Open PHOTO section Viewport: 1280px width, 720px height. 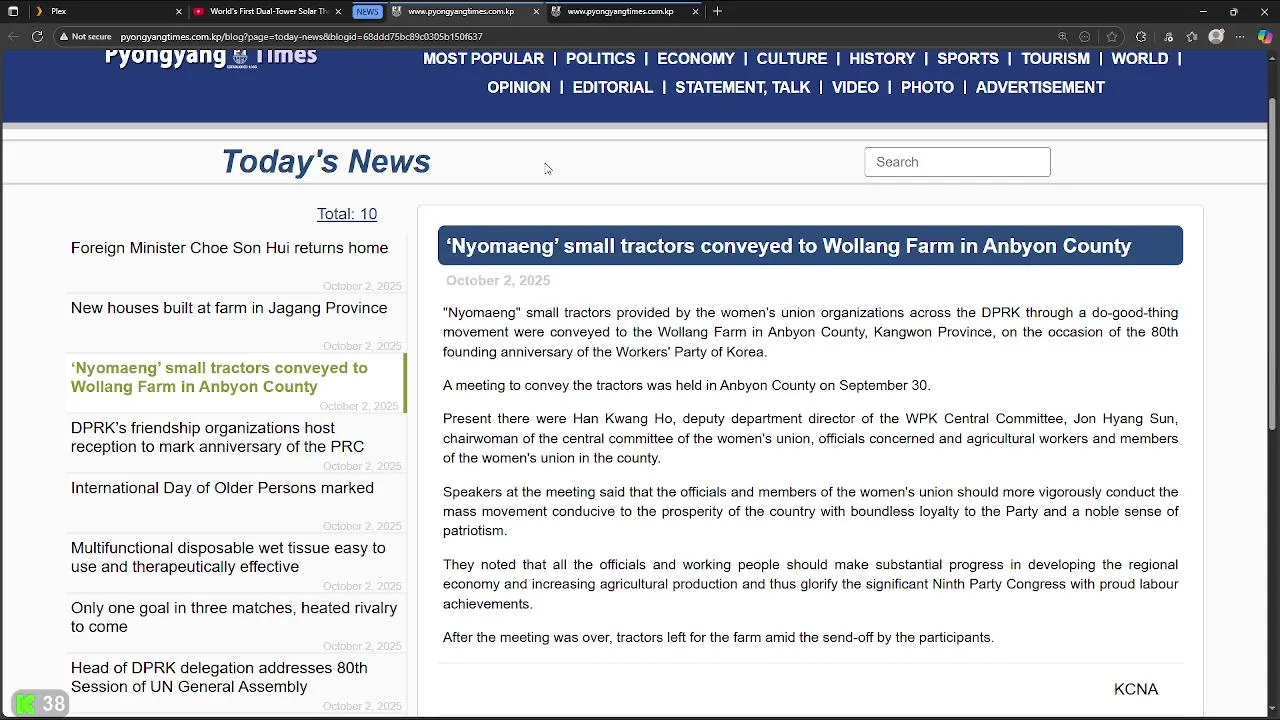point(928,88)
